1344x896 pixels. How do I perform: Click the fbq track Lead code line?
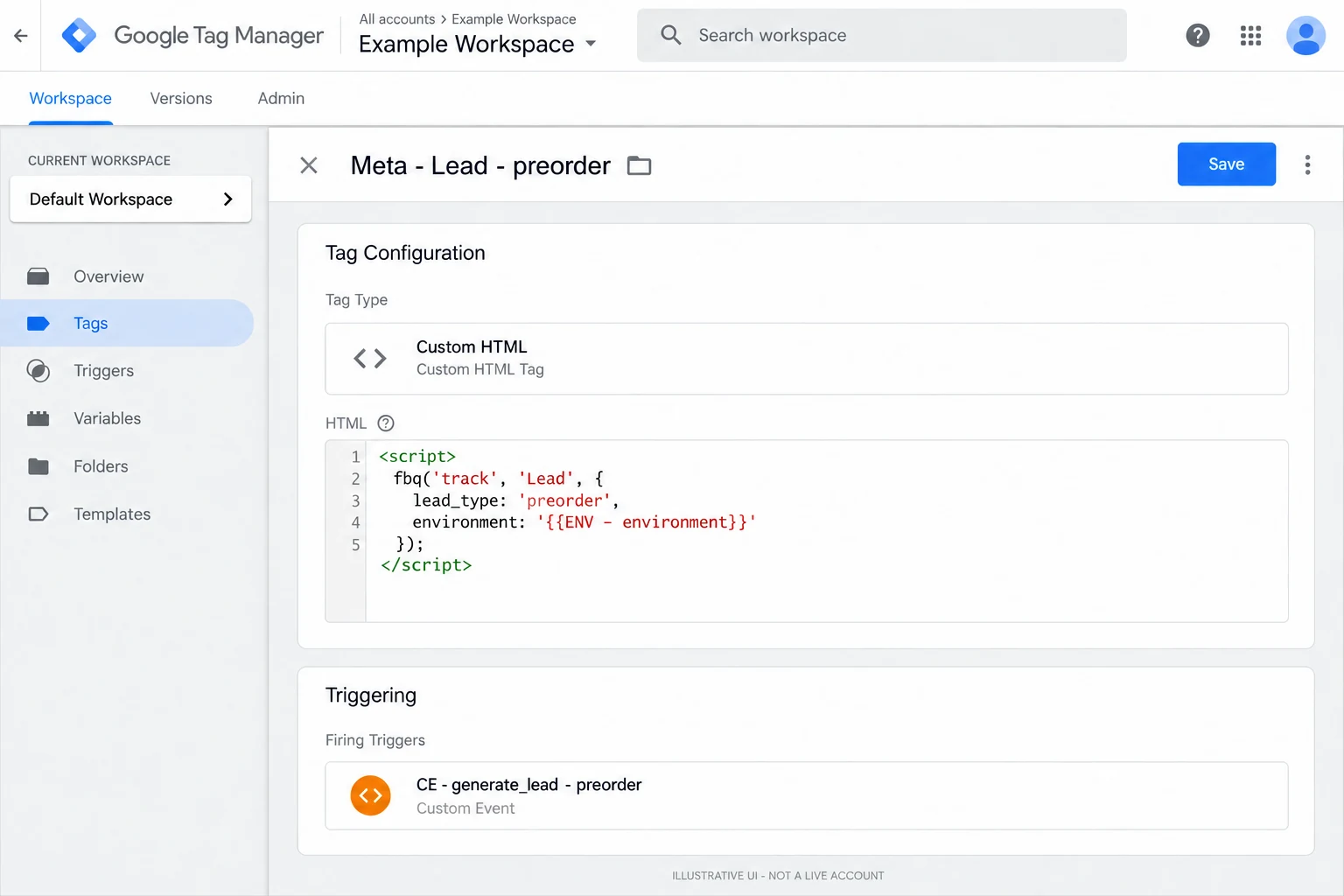coord(499,479)
